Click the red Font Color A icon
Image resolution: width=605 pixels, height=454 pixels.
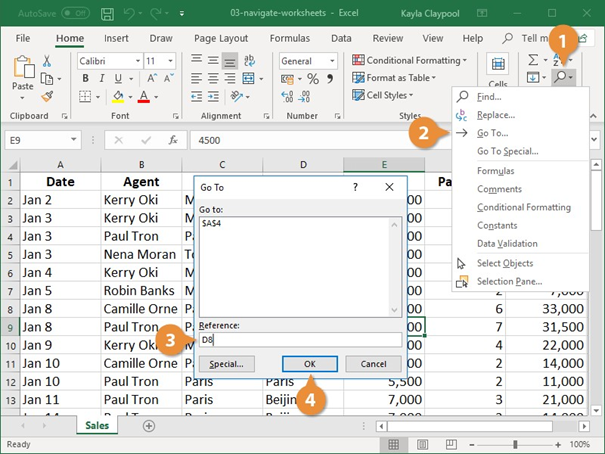(144, 96)
